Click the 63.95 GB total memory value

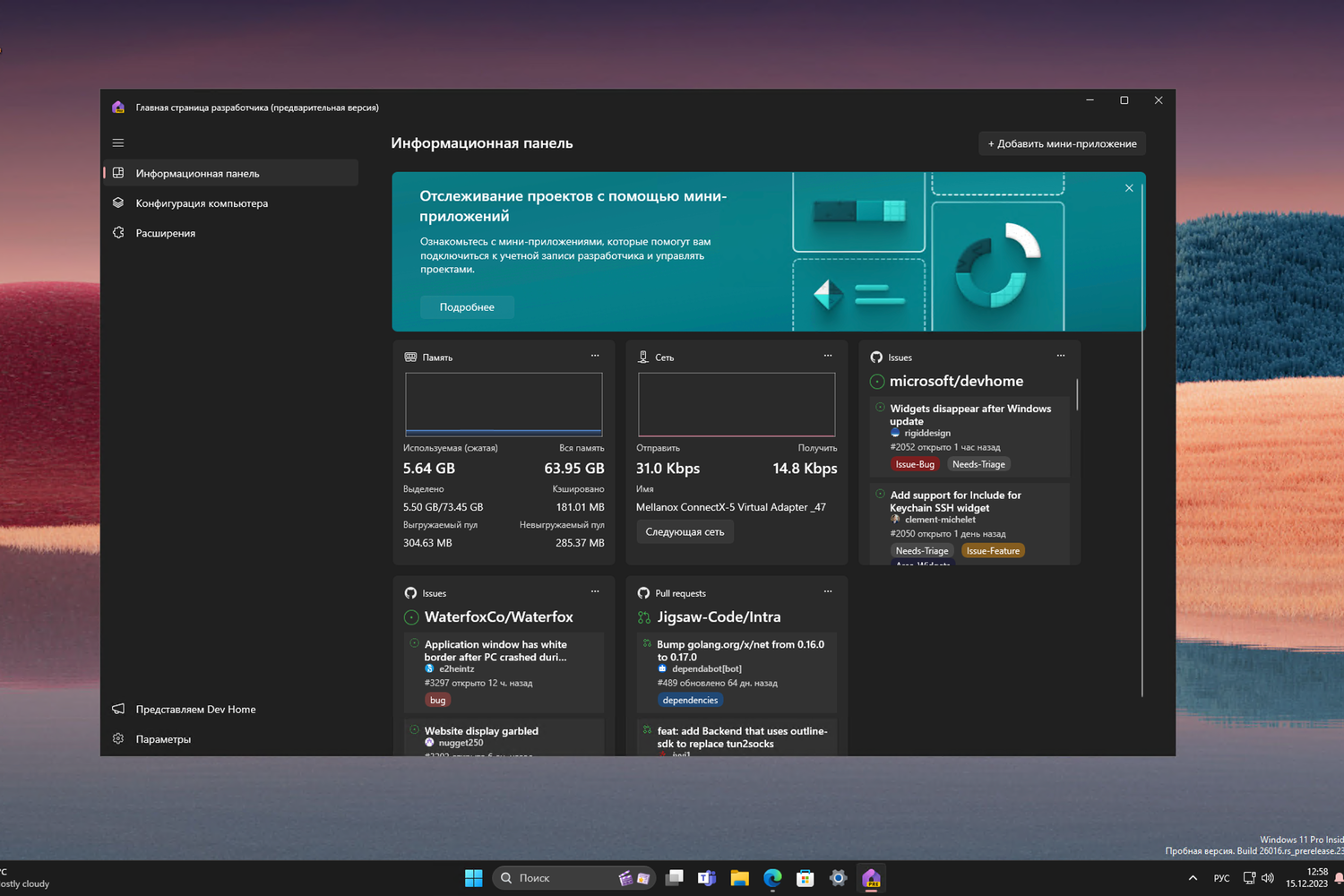click(x=574, y=469)
